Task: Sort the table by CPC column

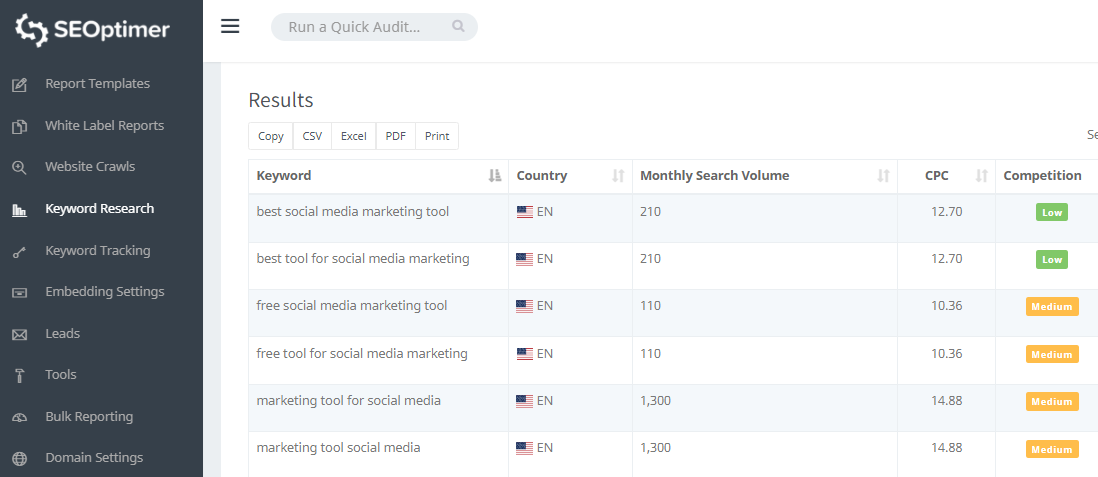Action: 981,176
